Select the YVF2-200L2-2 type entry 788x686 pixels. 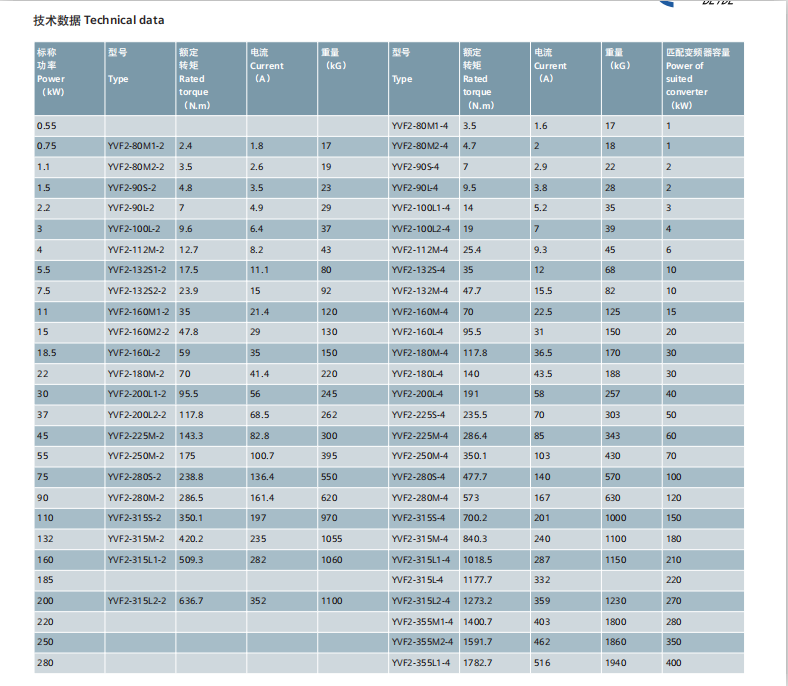point(138,414)
